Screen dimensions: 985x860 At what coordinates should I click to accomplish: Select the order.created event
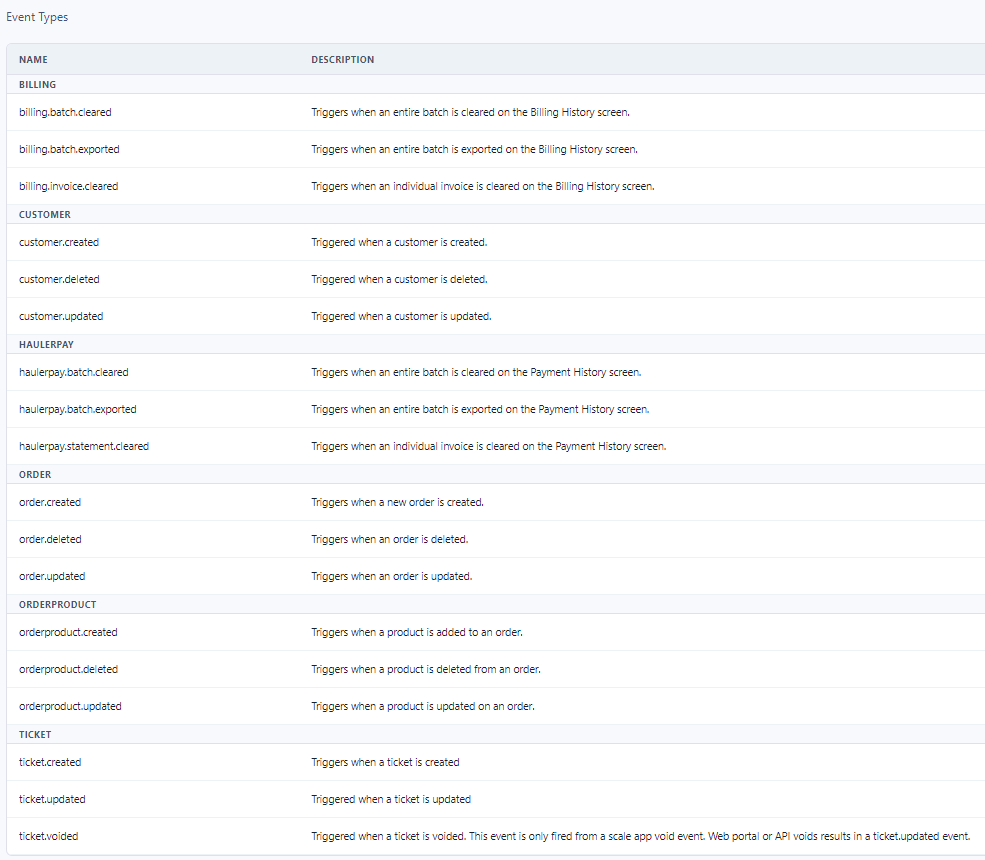(x=50, y=502)
